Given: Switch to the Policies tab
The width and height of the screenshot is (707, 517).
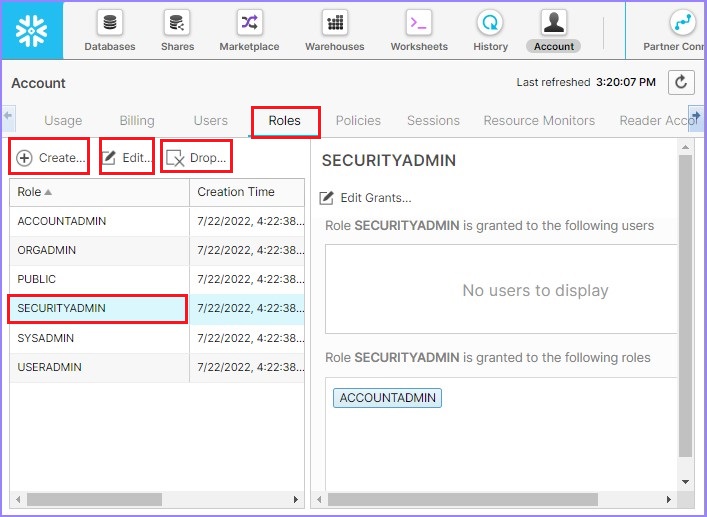Looking at the screenshot, I should point(358,120).
